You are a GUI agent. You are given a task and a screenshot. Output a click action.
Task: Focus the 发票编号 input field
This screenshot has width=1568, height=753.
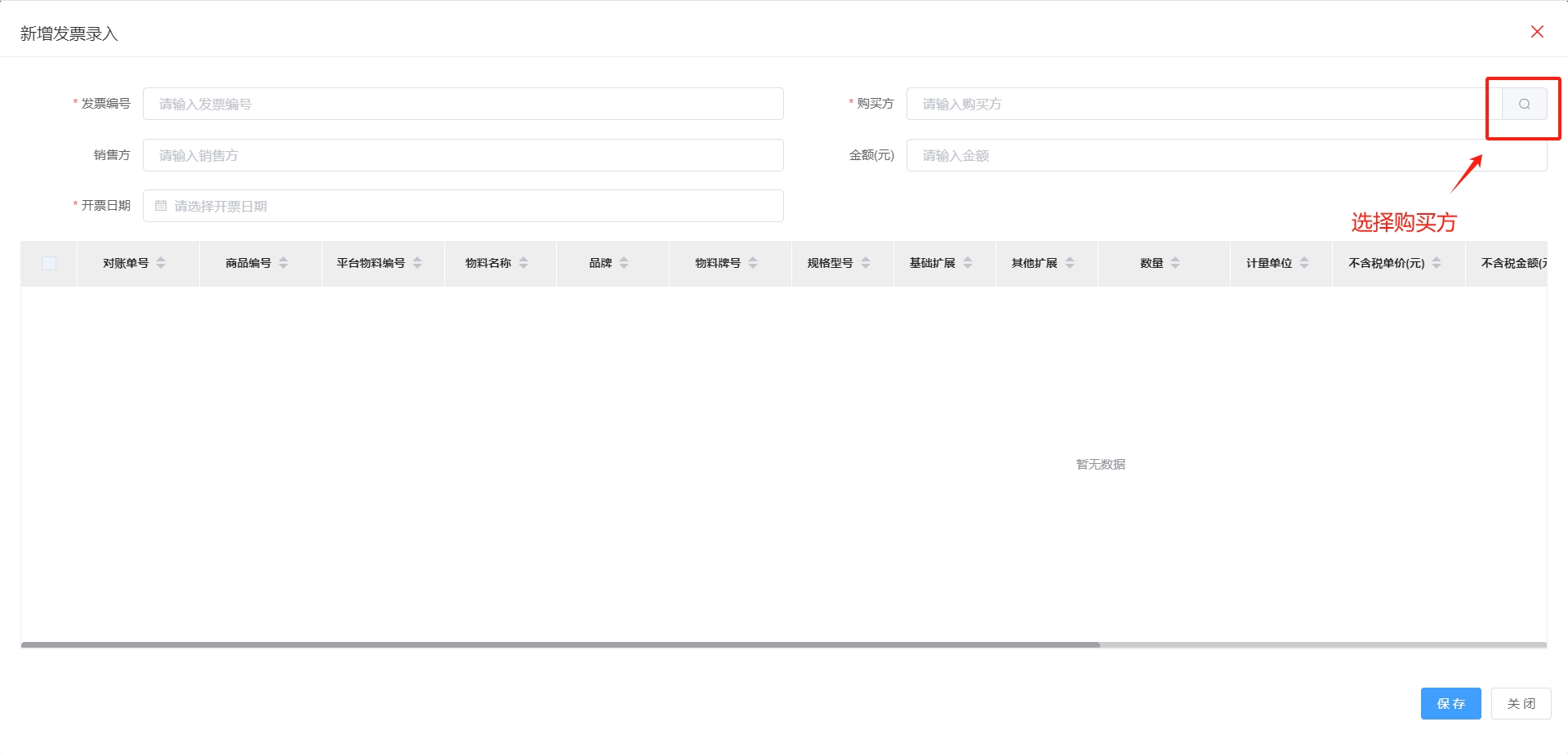tap(463, 104)
